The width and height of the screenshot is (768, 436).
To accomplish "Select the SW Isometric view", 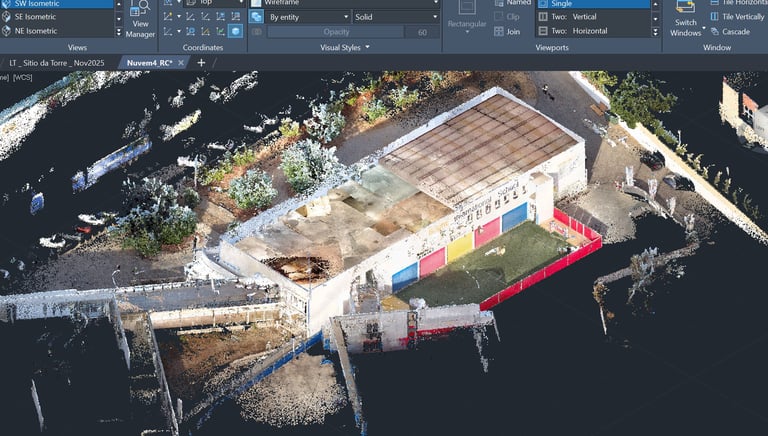I will [x=57, y=4].
